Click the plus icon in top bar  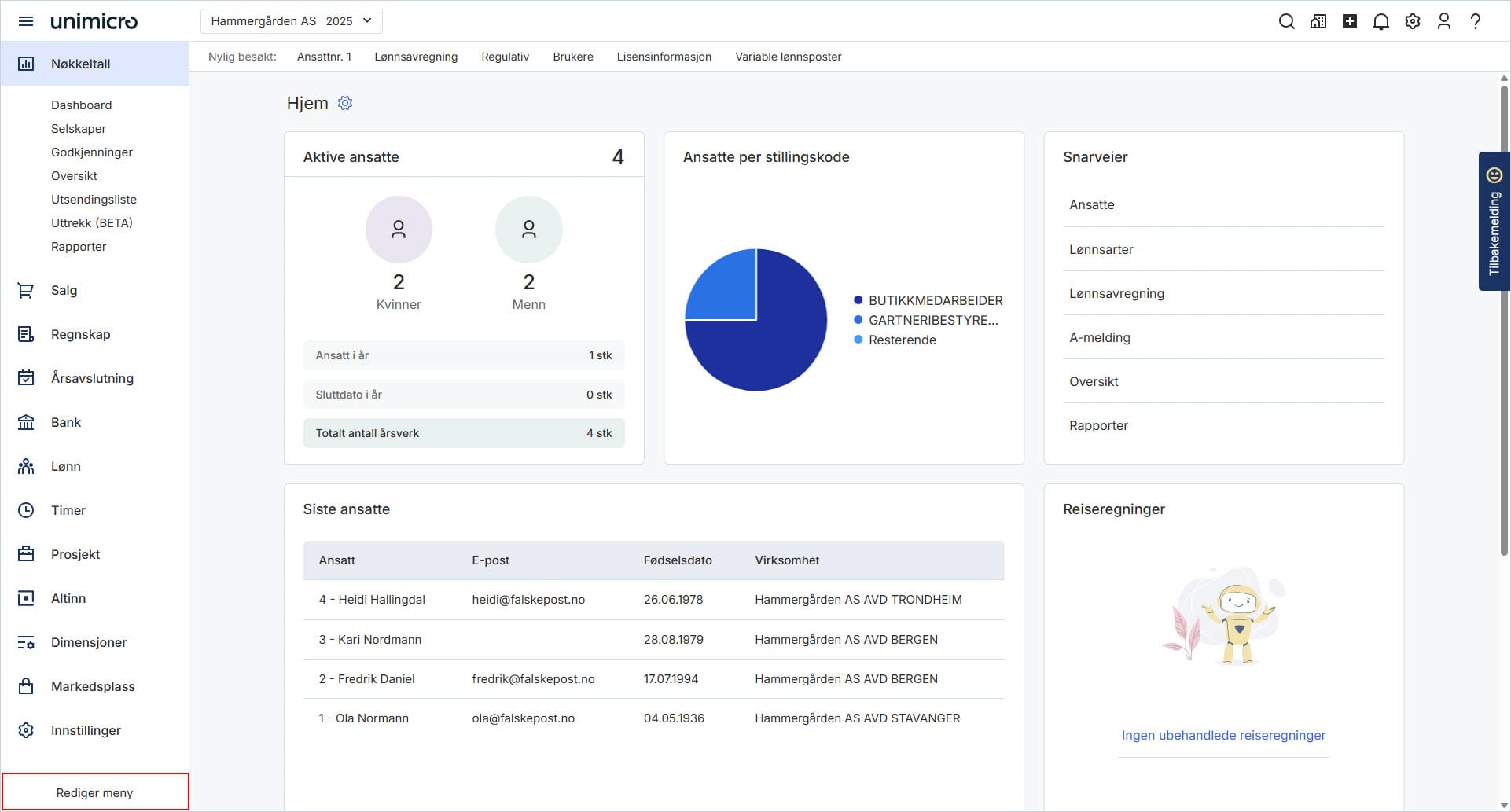(1349, 21)
